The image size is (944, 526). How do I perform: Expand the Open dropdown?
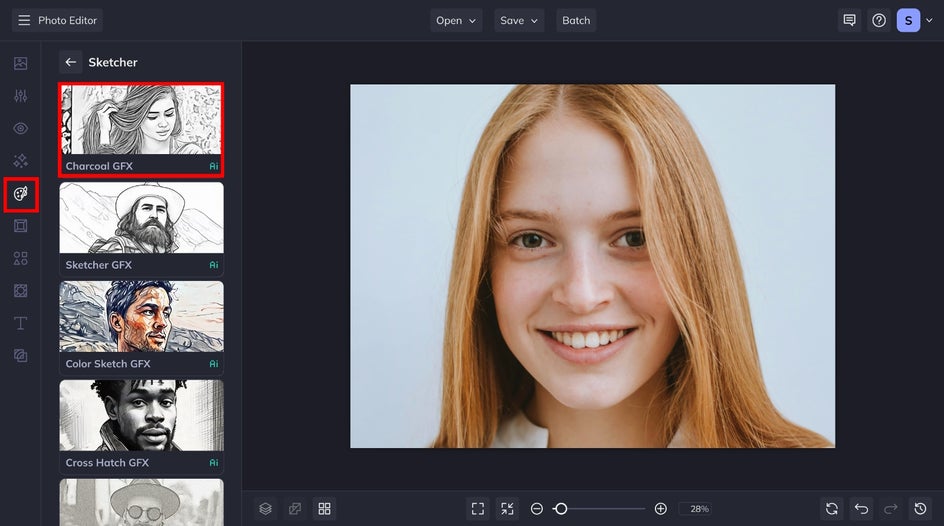[x=456, y=20]
